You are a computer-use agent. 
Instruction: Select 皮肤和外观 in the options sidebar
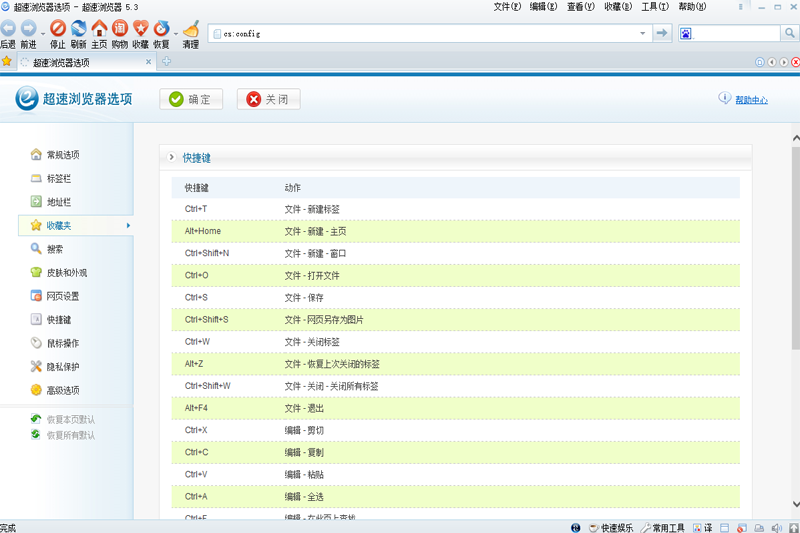tap(66, 272)
